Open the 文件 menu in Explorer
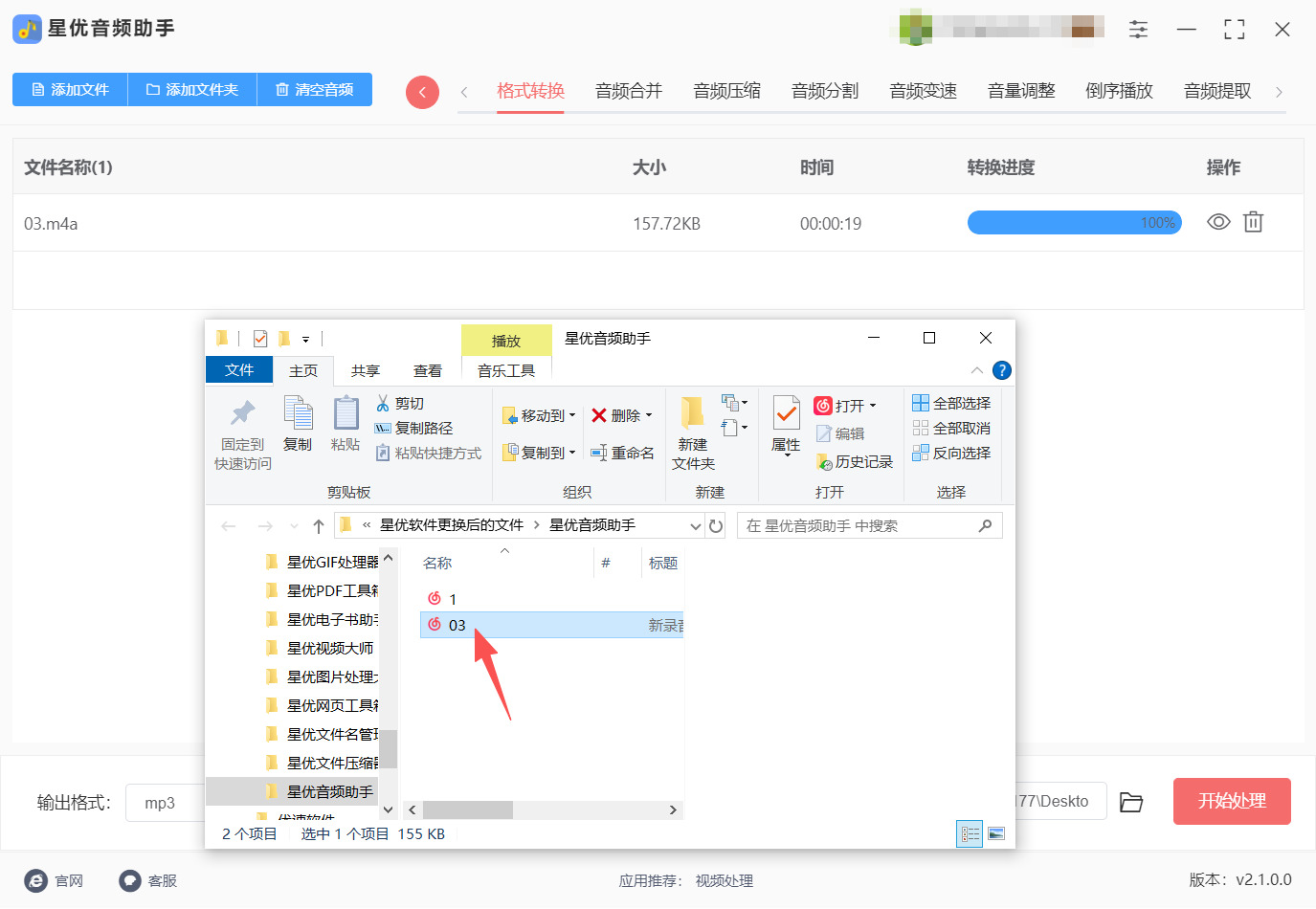Viewport: 1316px width, 909px height. click(x=239, y=369)
